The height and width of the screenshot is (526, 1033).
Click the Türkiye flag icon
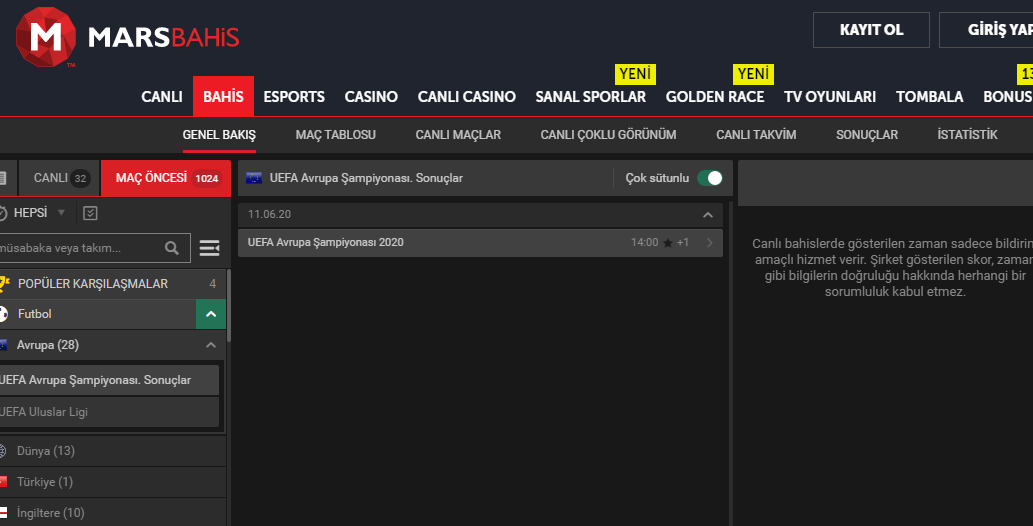click(x=3, y=482)
